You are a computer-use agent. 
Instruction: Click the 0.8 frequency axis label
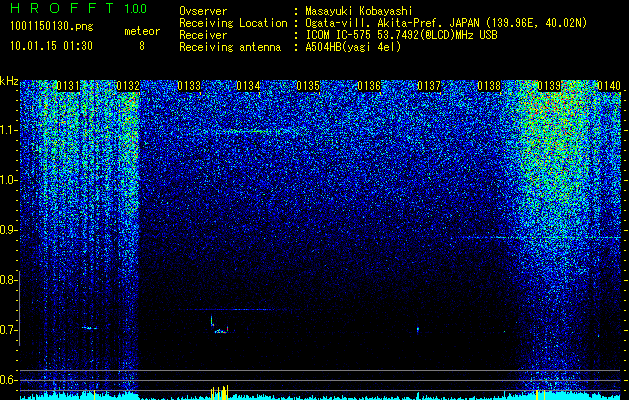click(7, 280)
